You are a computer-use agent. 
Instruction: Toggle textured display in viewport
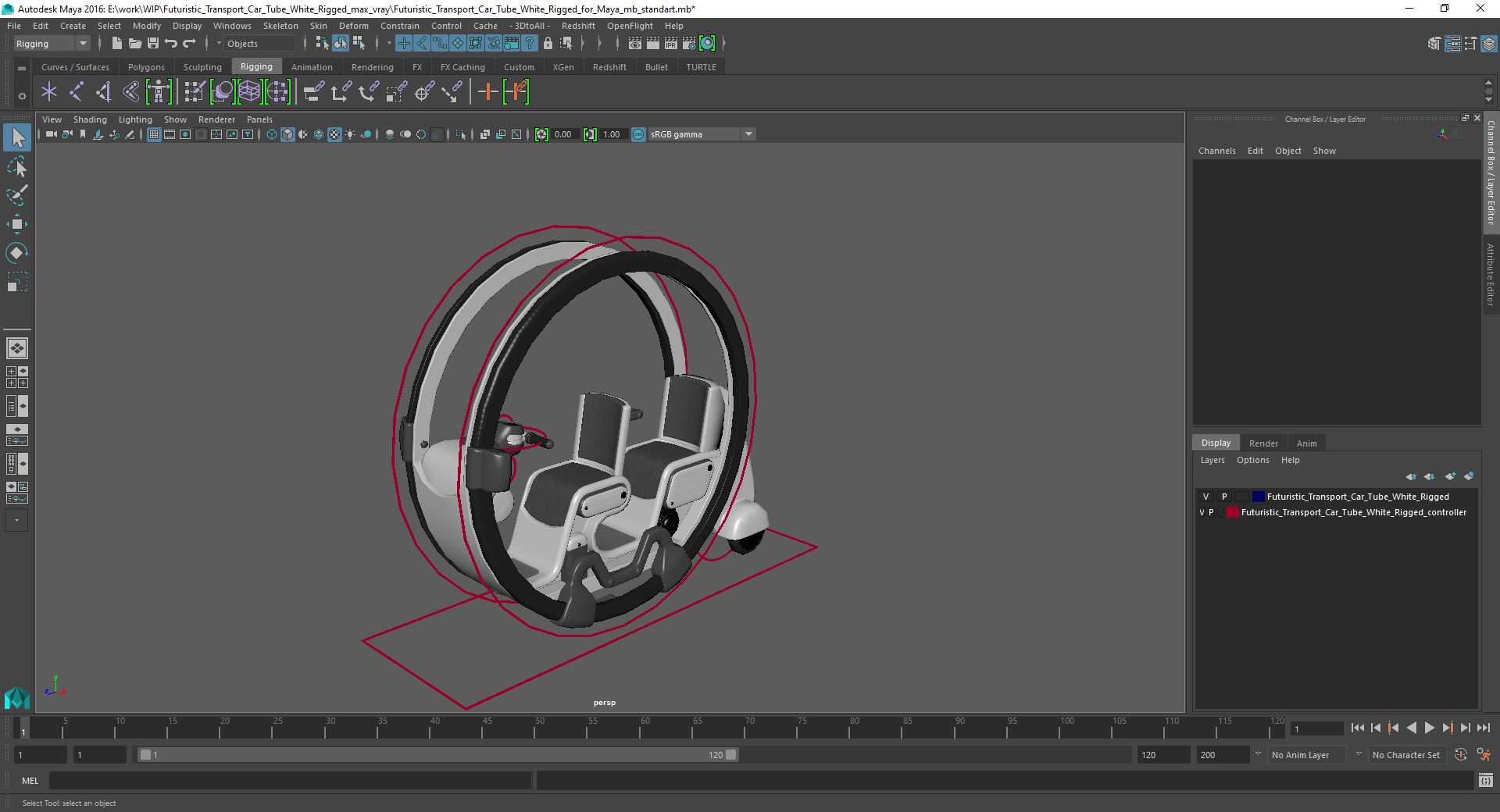tap(334, 134)
